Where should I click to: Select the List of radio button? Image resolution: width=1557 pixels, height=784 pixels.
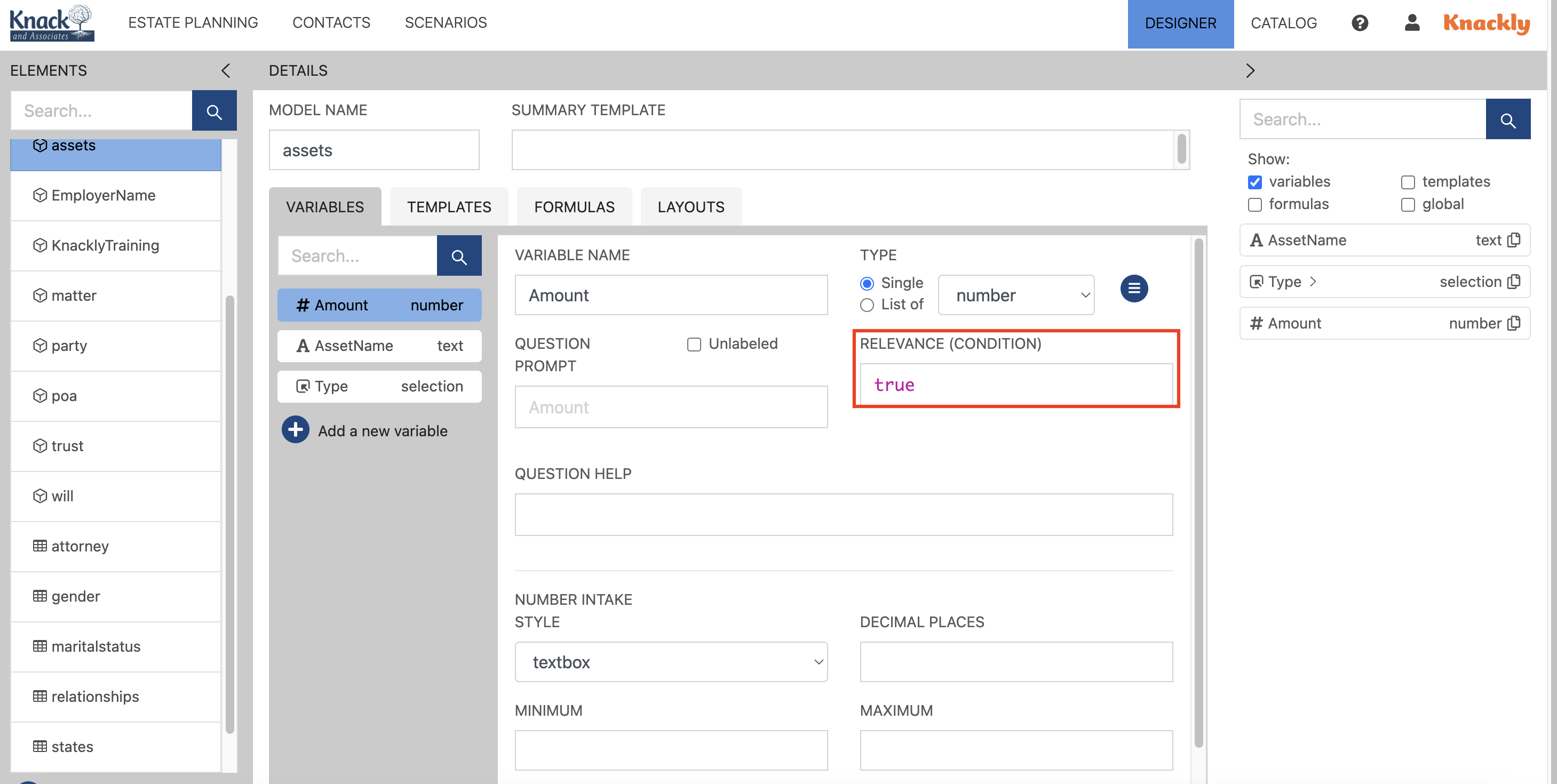point(867,305)
